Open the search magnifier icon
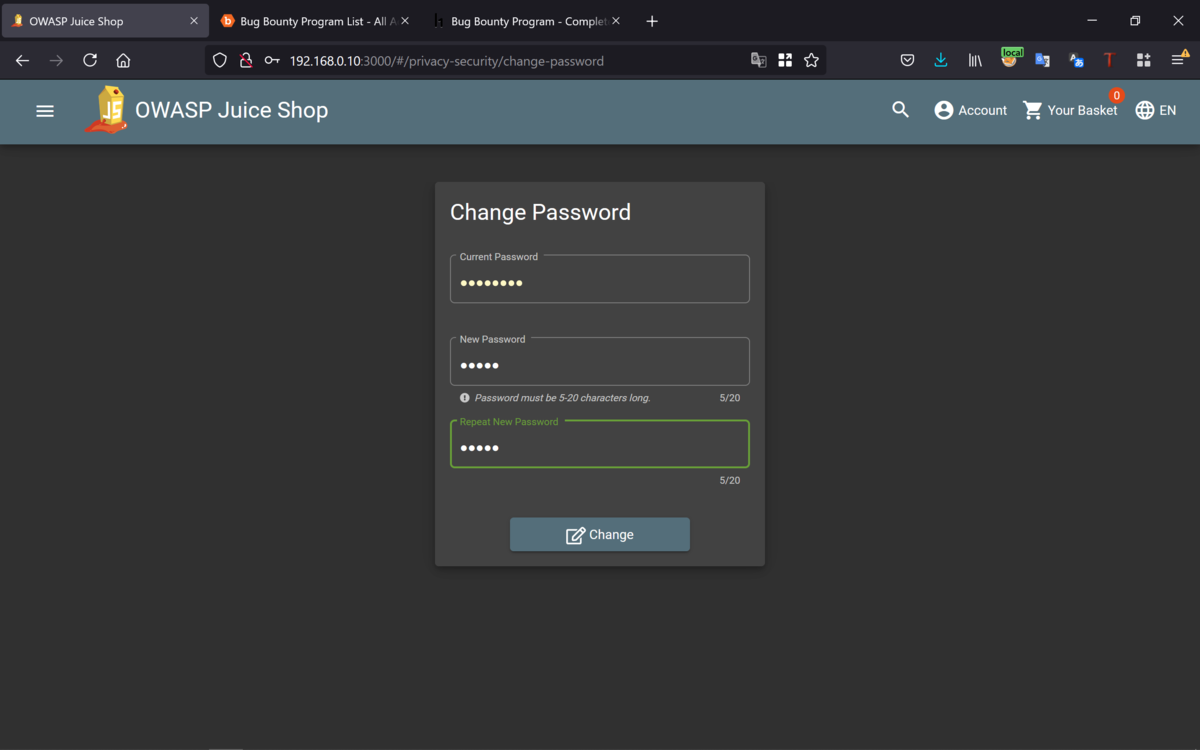This screenshot has width=1200, height=750. click(x=900, y=110)
